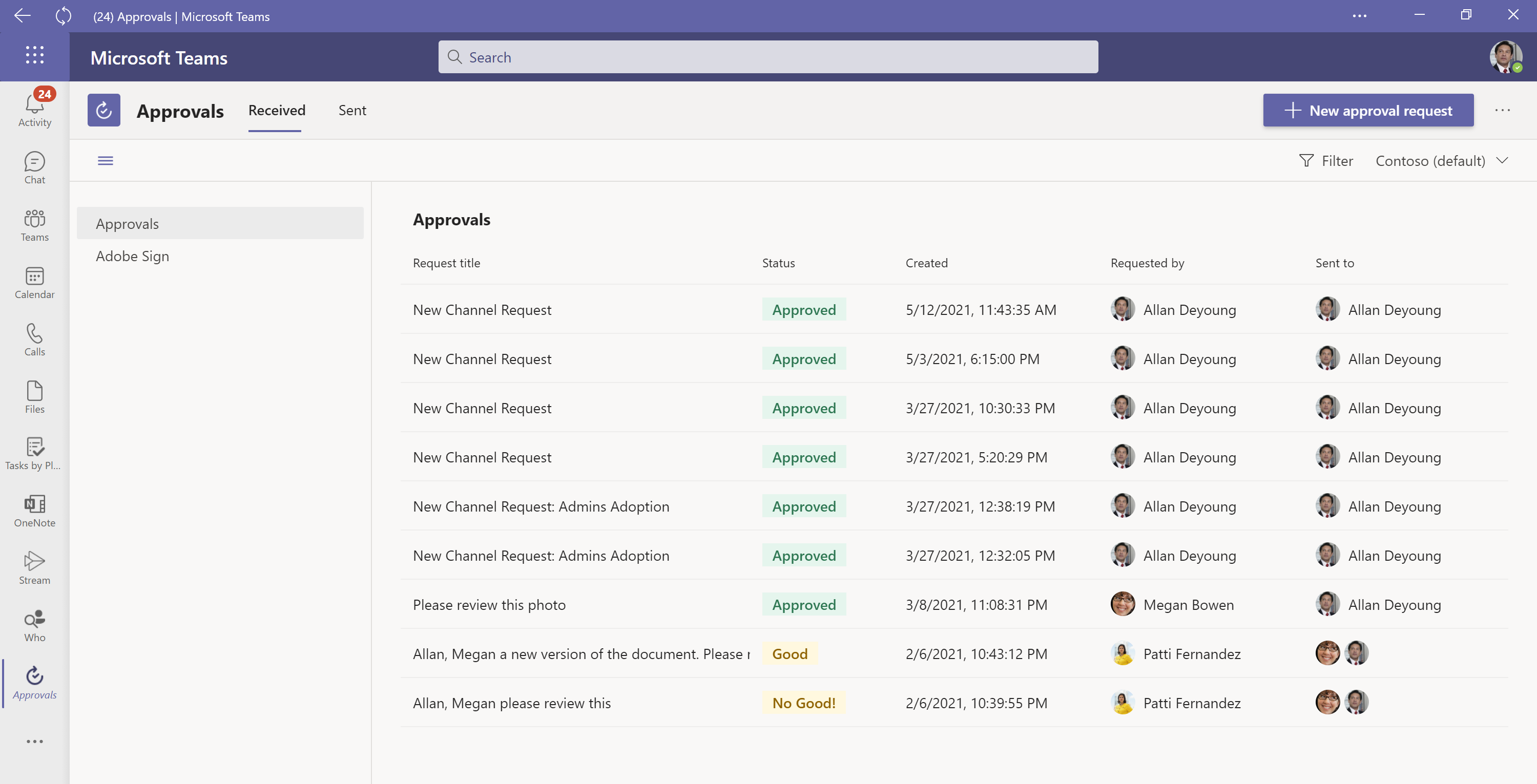Open the Calendar app icon
Image resolution: width=1537 pixels, height=784 pixels.
click(35, 282)
